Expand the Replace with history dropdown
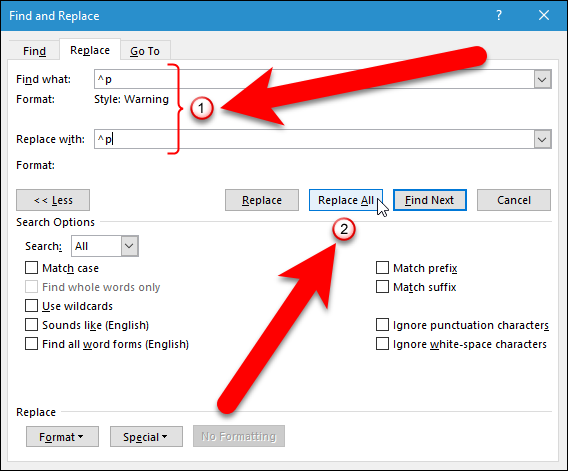Viewport: 568px width, 471px height. click(542, 139)
